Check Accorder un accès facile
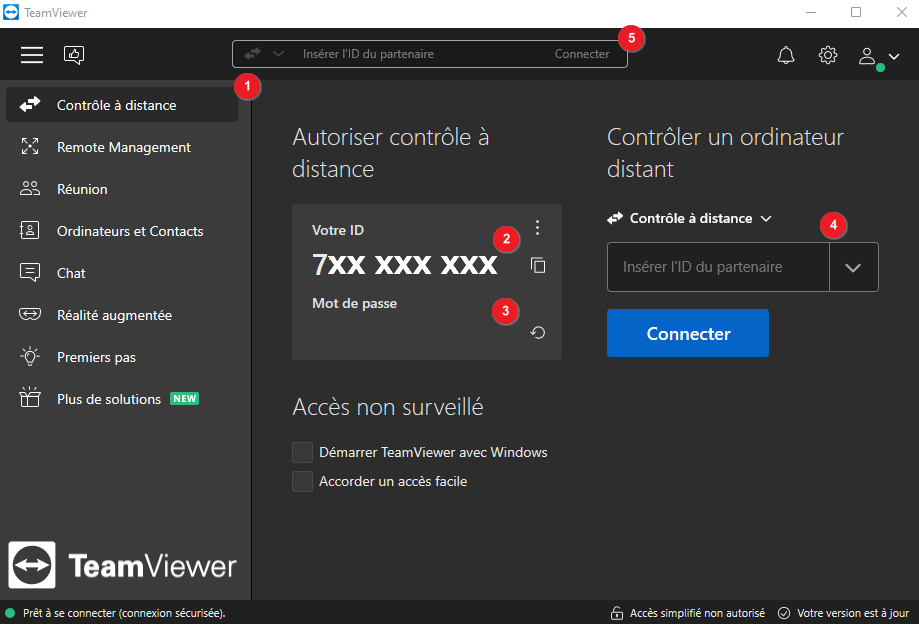This screenshot has width=919, height=624. tap(303, 481)
